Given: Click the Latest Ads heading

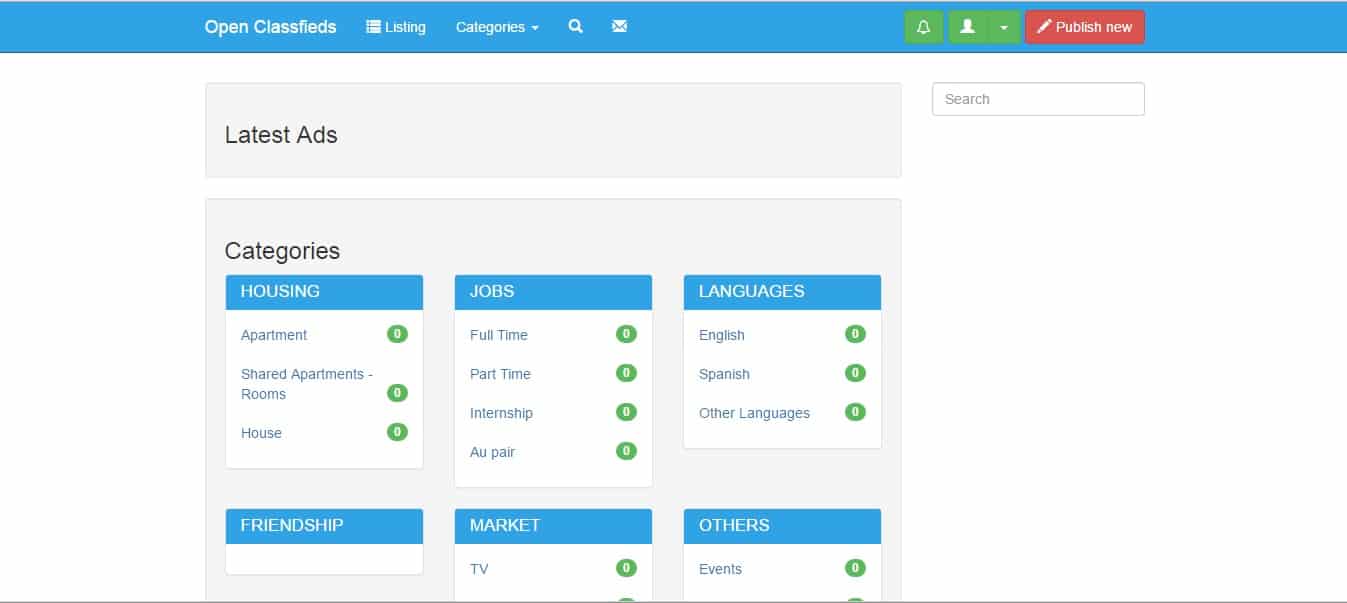Looking at the screenshot, I should pyautogui.click(x=281, y=135).
